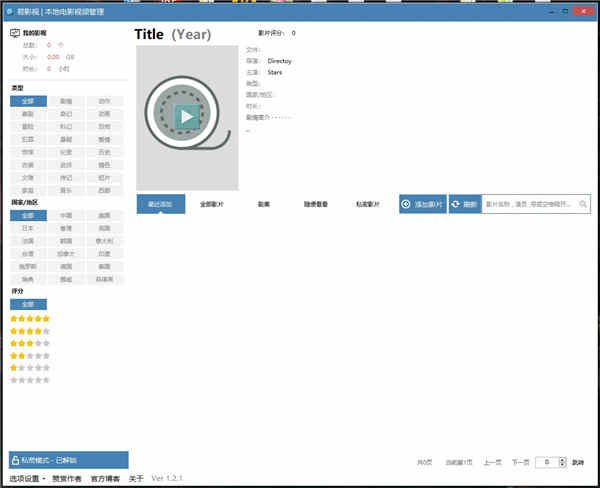Filter genre by 西部
The height and width of the screenshot is (488, 600).
tap(104, 191)
